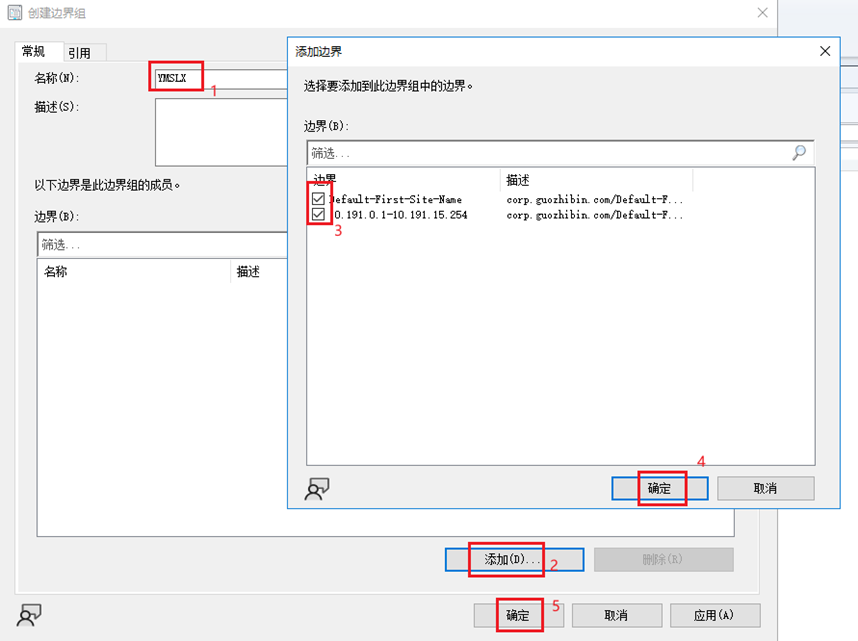Click the 名称 input field containing YMSLX
858x641 pixels.
222,78
